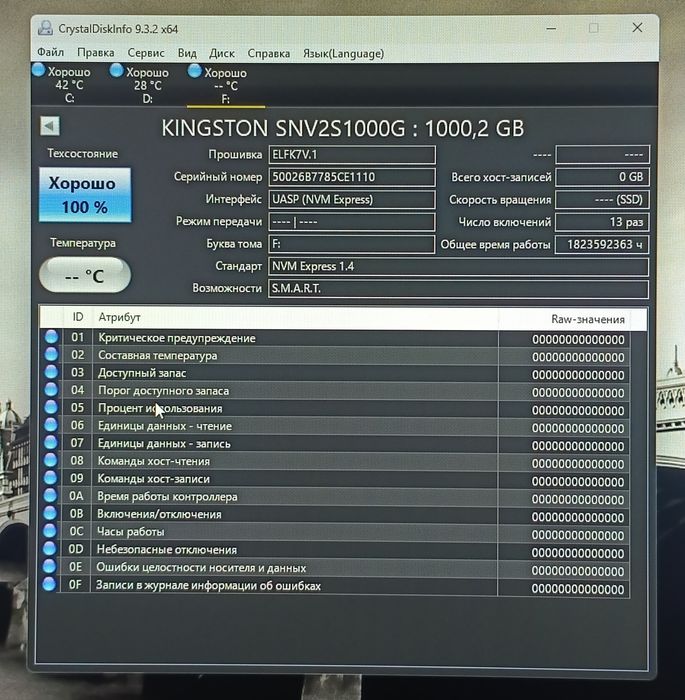Open the Вид menu

[x=187, y=53]
